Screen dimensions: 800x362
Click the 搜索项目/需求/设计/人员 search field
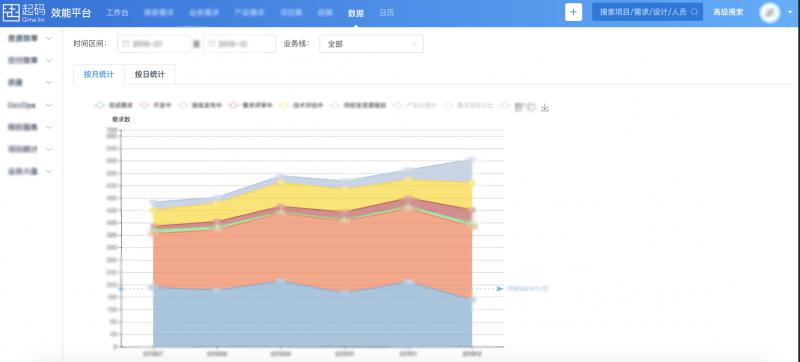647,12
